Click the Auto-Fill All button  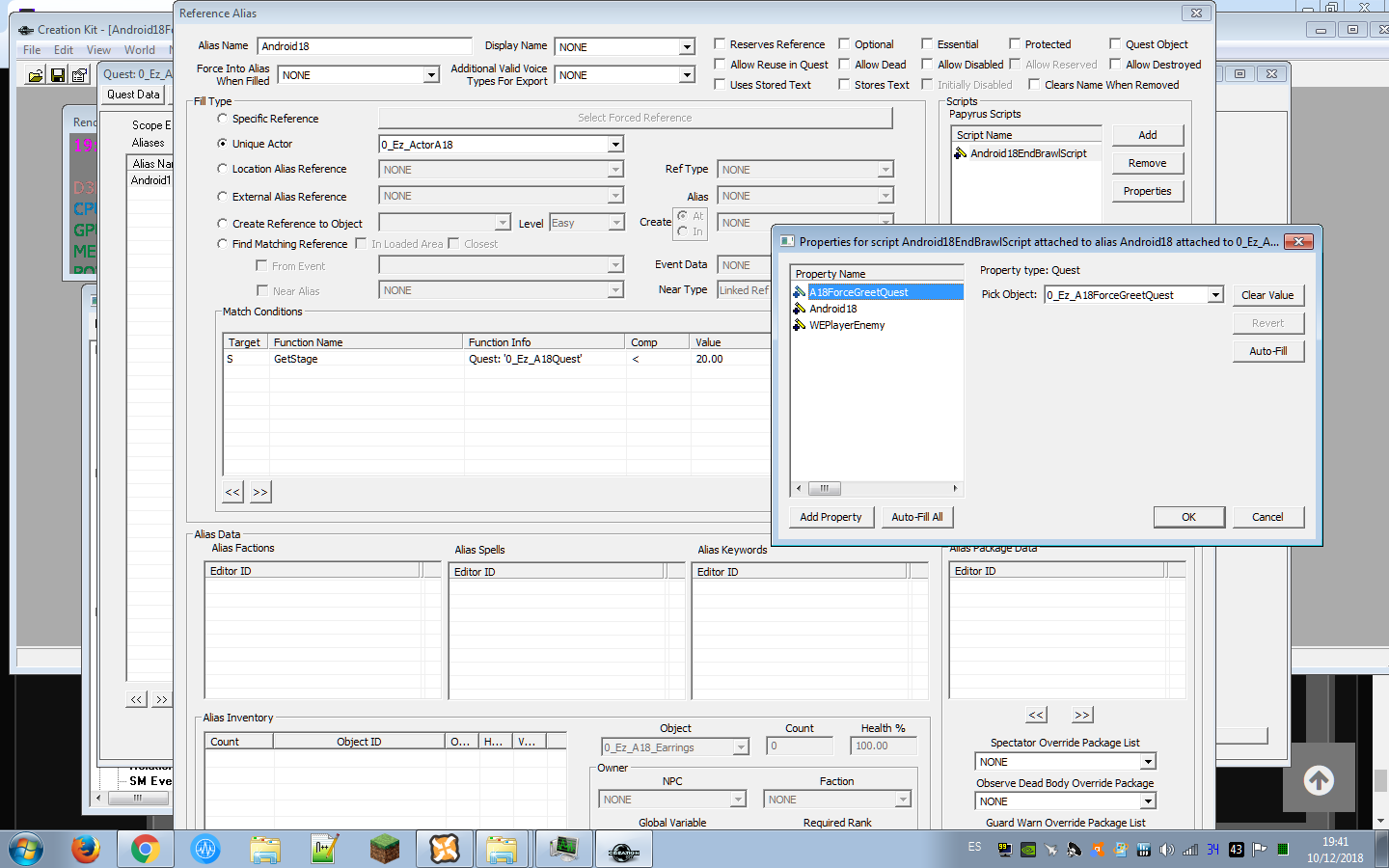point(917,517)
